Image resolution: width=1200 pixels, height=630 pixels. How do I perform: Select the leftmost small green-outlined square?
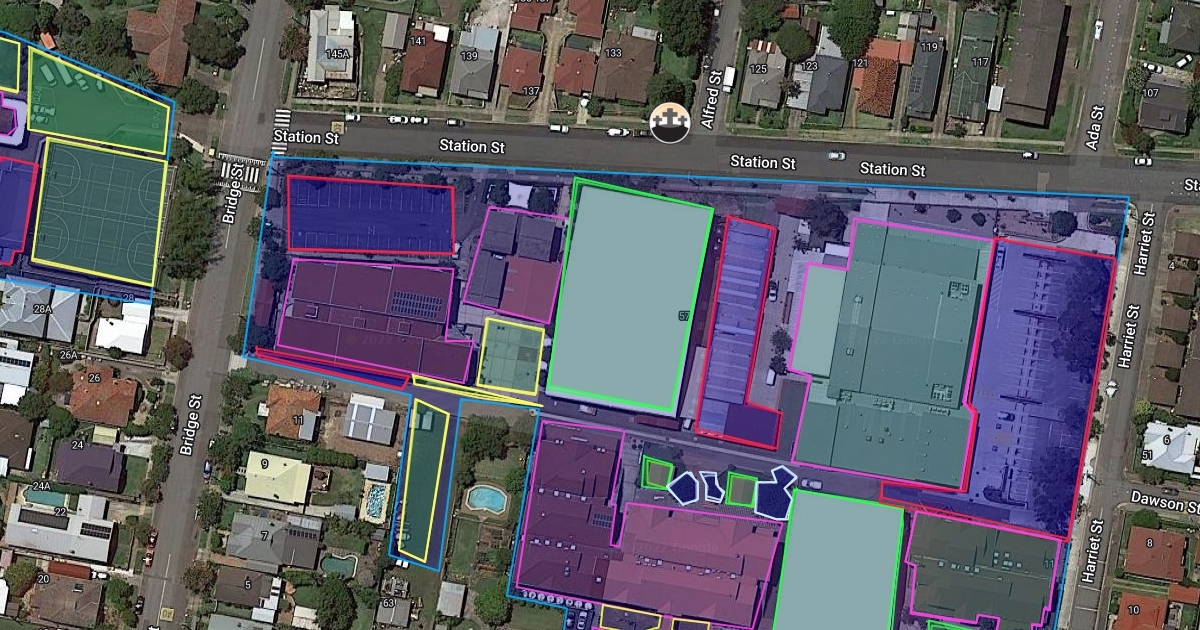pyautogui.click(x=656, y=472)
